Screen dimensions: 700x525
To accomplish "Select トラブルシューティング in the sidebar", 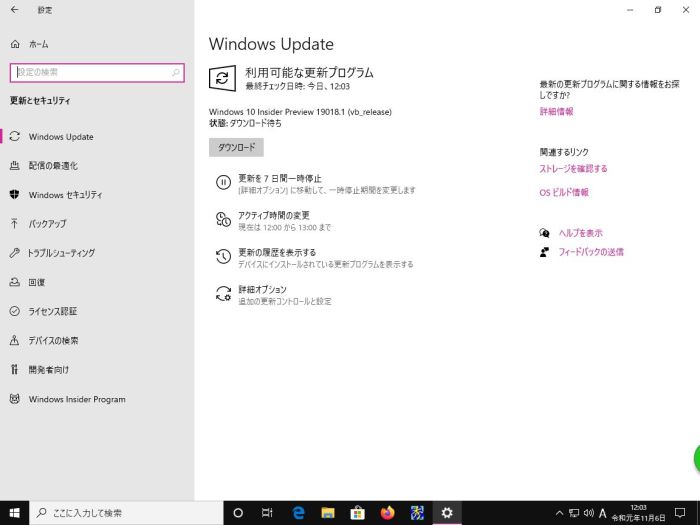I will [62, 253].
